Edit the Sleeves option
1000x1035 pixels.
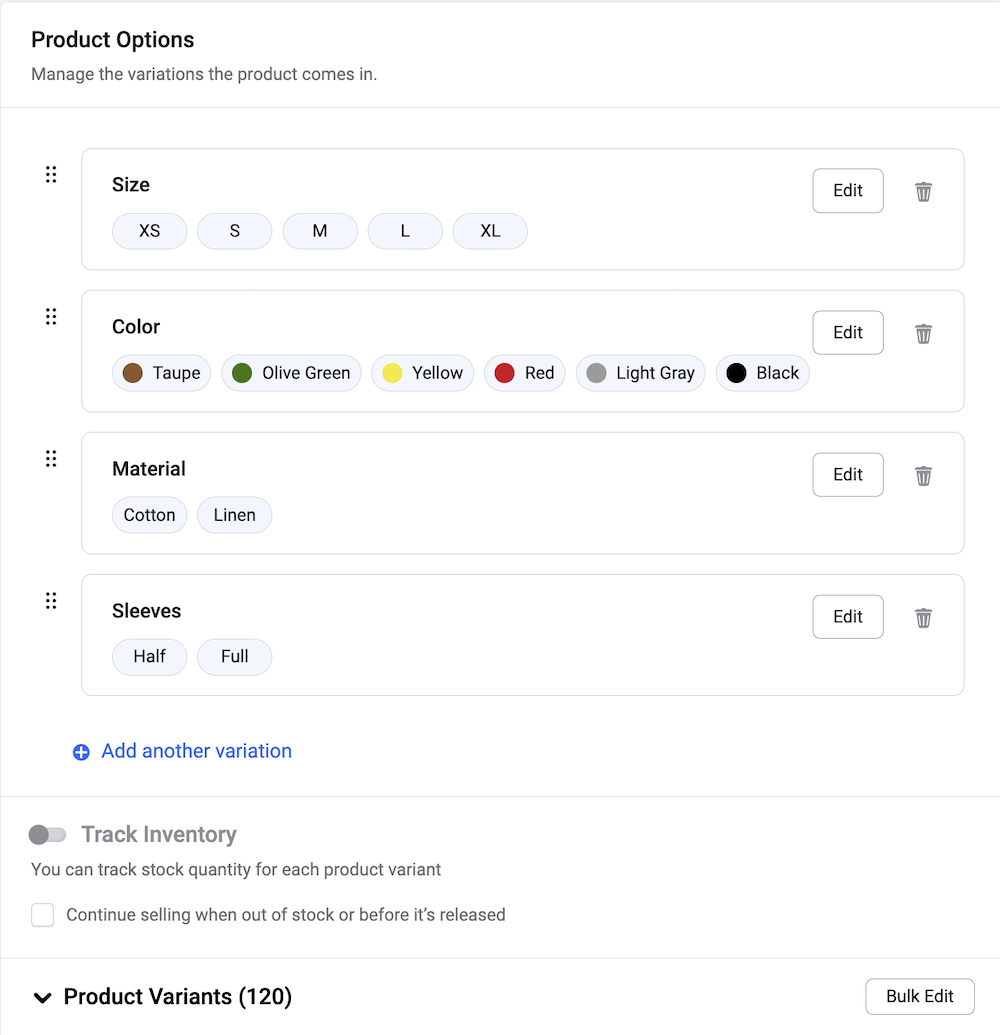pyautogui.click(x=848, y=617)
